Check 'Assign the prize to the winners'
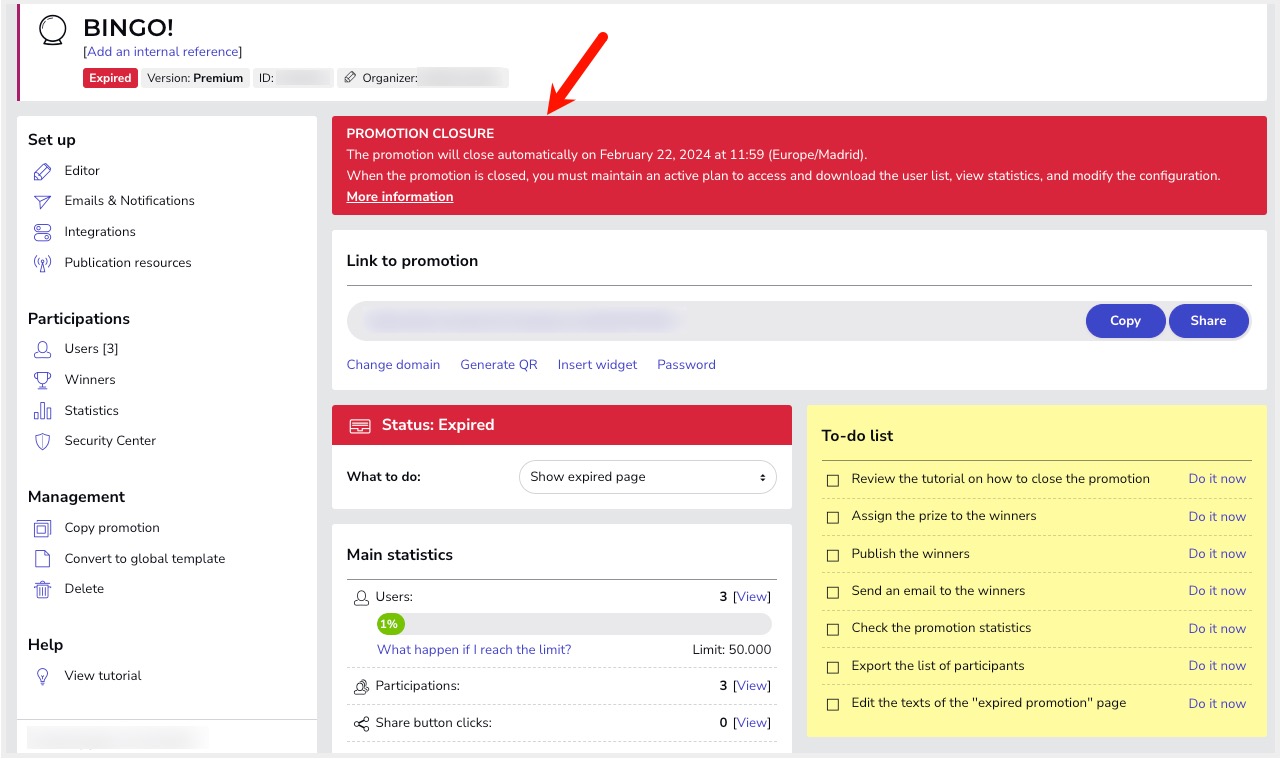This screenshot has height=759, width=1280. coord(833,517)
